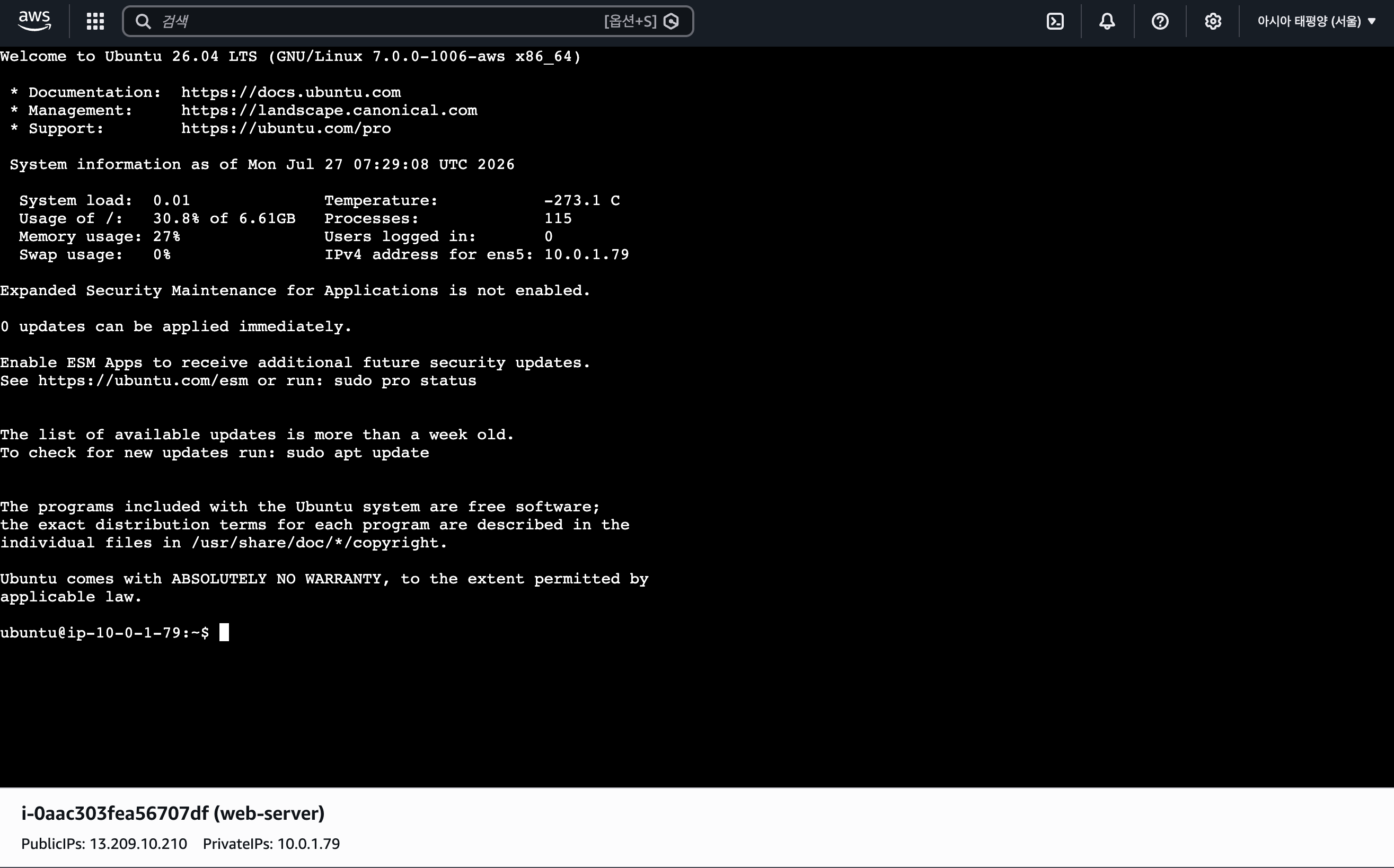Launch AWS CloudShell from the top bar
This screenshot has height=868, width=1394.
click(x=1055, y=21)
